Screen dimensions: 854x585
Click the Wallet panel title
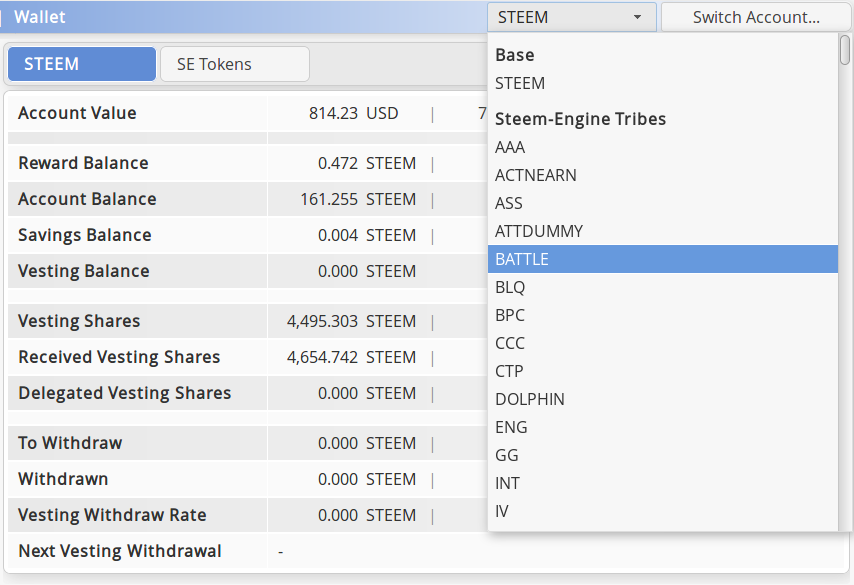(x=40, y=17)
